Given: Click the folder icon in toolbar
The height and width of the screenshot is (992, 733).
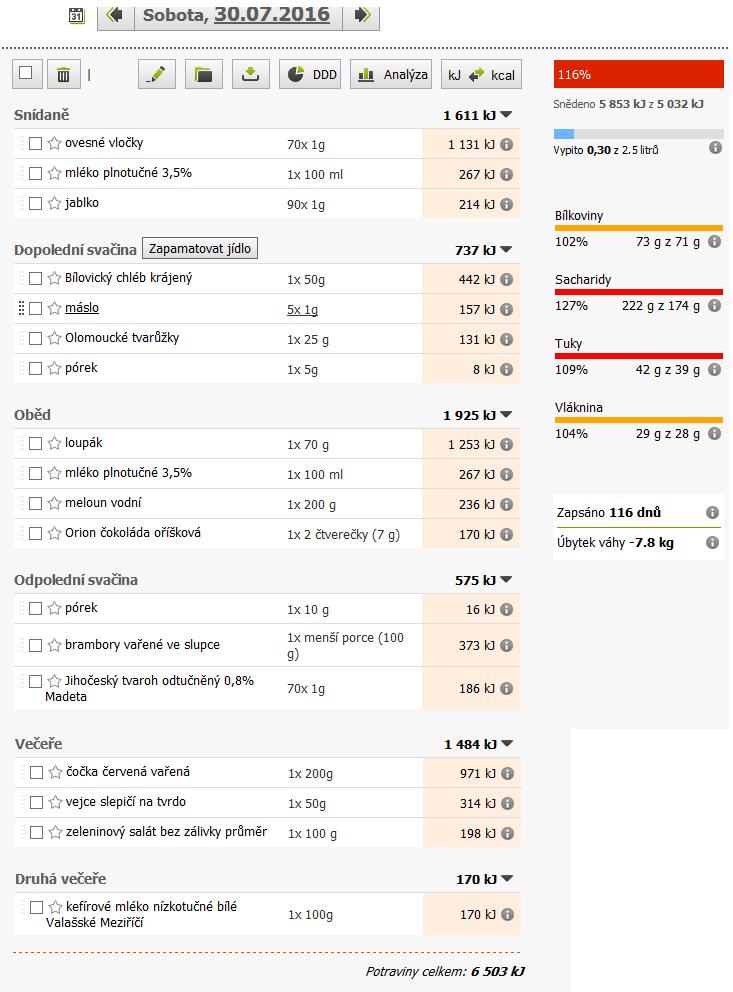Looking at the screenshot, I should point(204,74).
